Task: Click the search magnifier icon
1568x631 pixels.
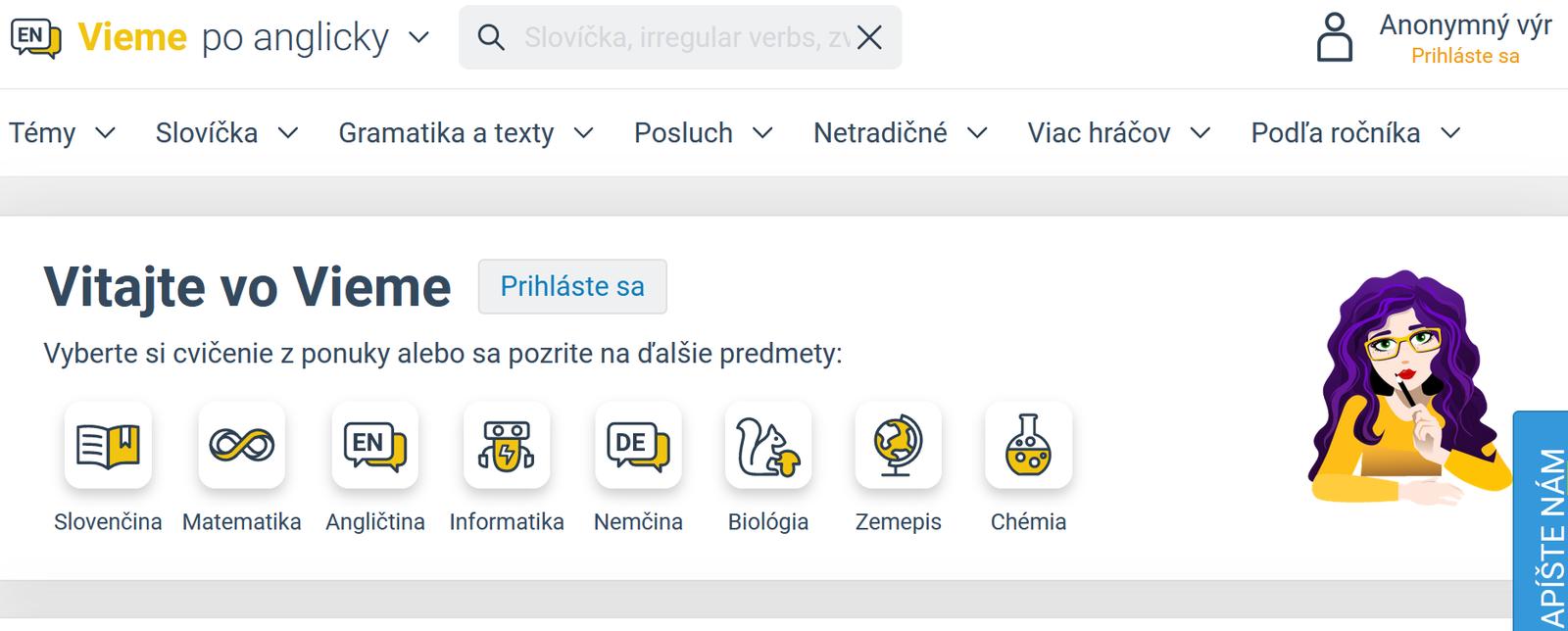Action: coord(491,38)
